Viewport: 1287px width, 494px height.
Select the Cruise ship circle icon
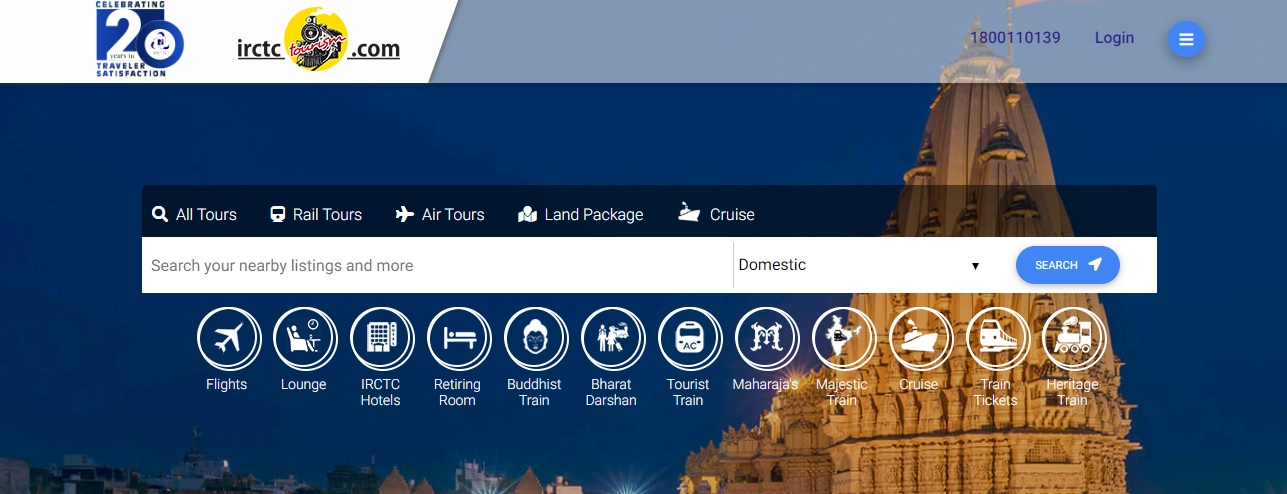tap(922, 339)
